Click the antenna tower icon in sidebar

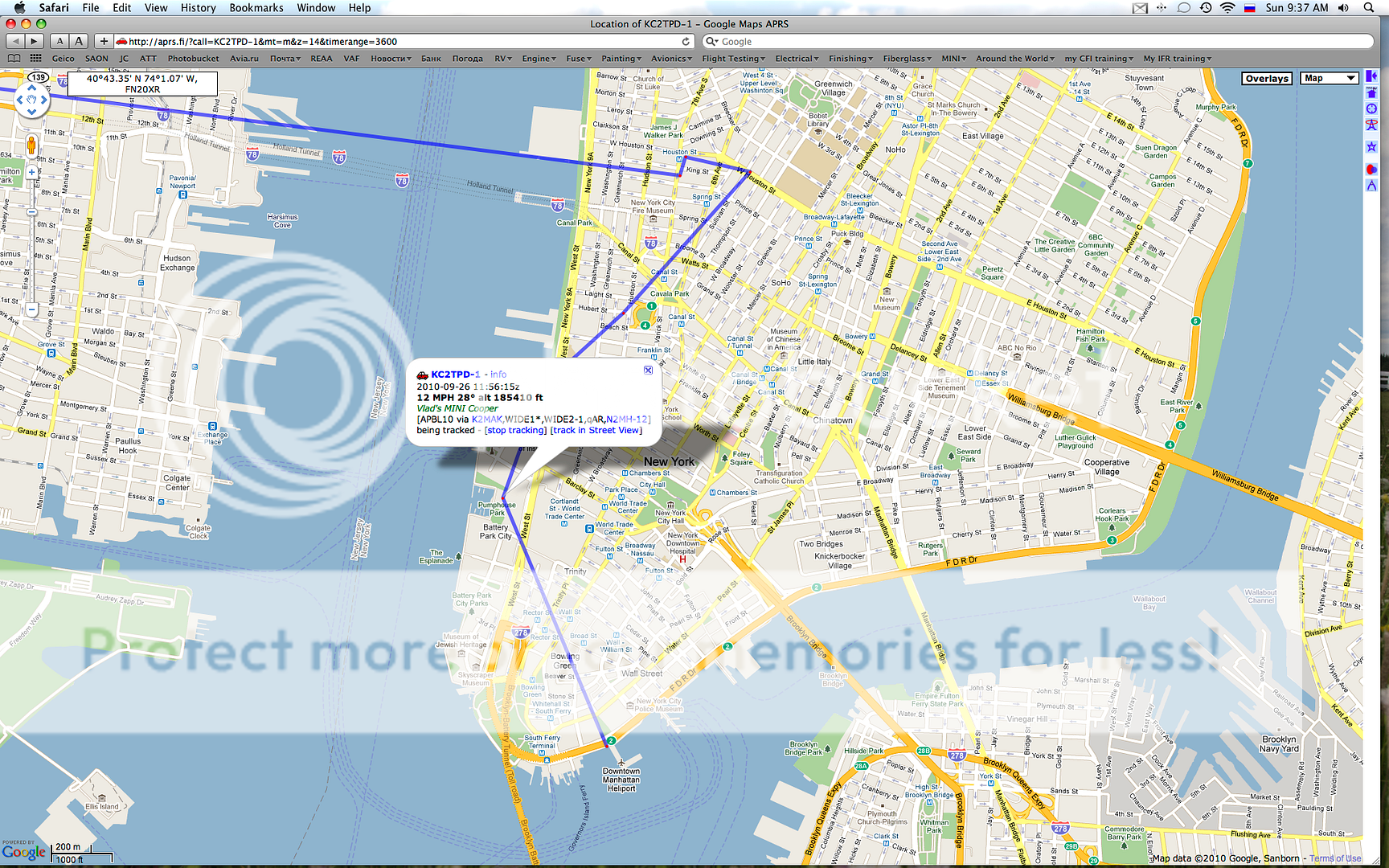coord(1371,125)
